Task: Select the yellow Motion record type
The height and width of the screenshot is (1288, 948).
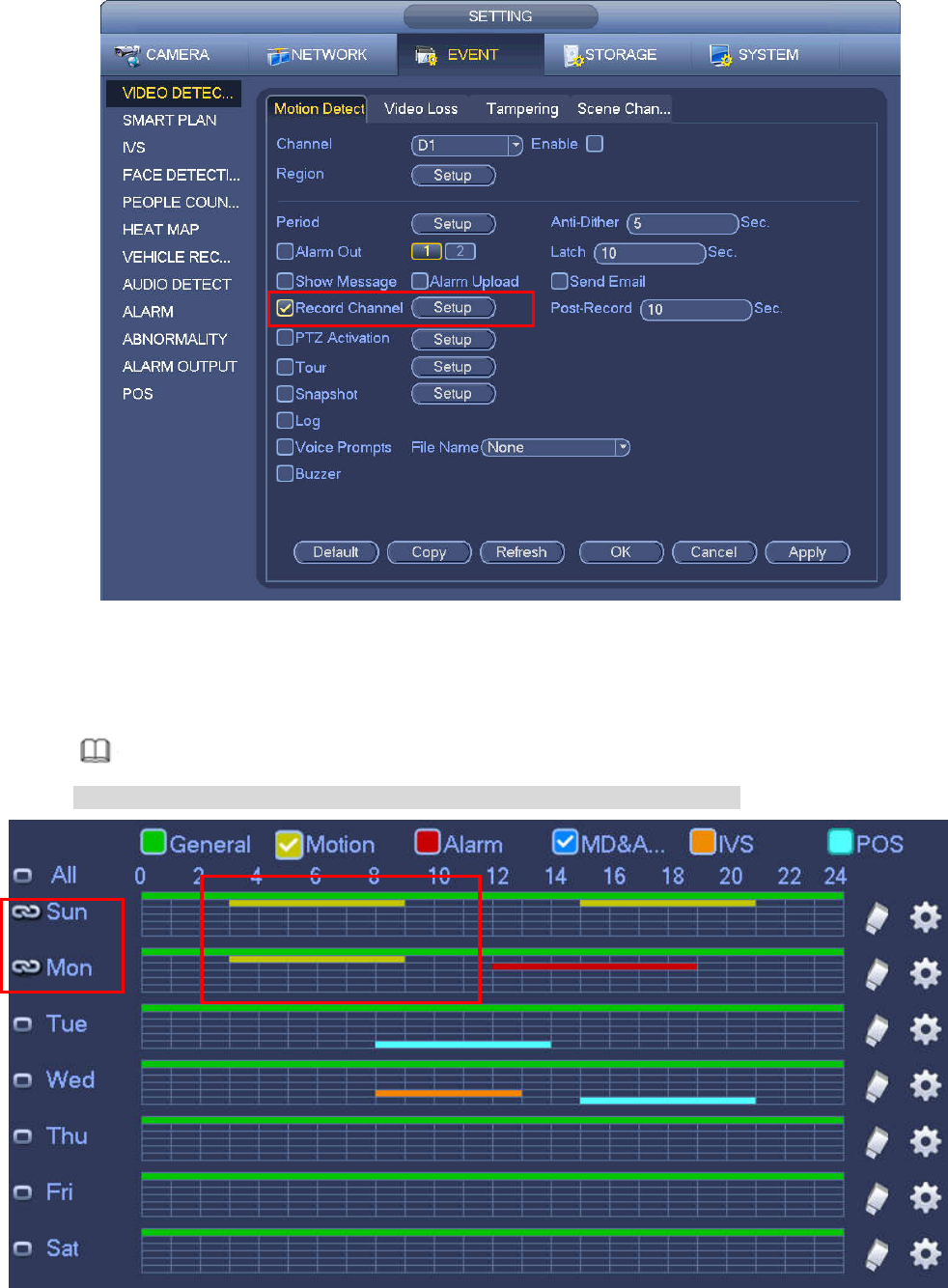Action: [289, 844]
